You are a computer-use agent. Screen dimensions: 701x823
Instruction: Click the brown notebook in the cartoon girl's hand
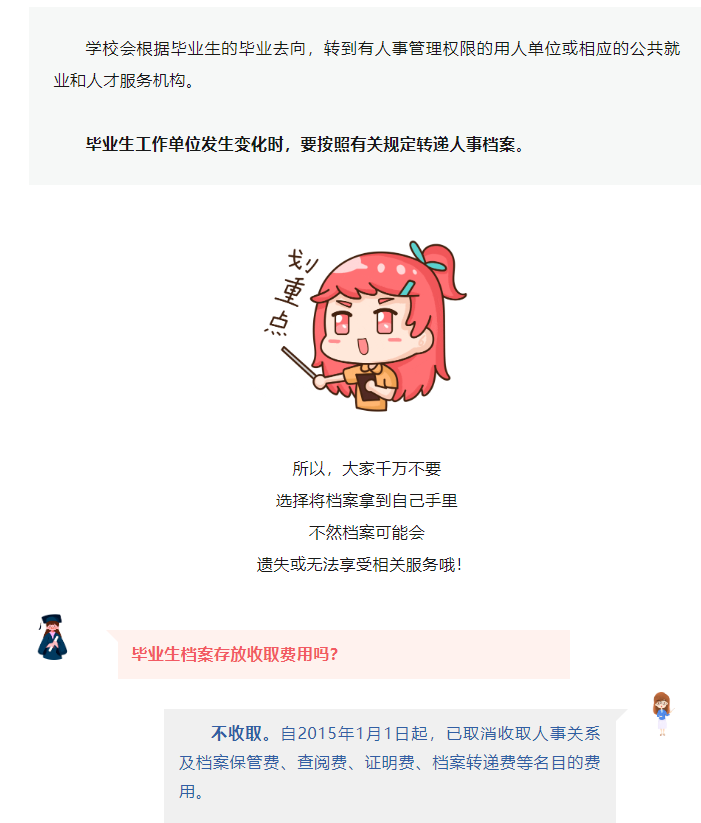[x=371, y=390]
